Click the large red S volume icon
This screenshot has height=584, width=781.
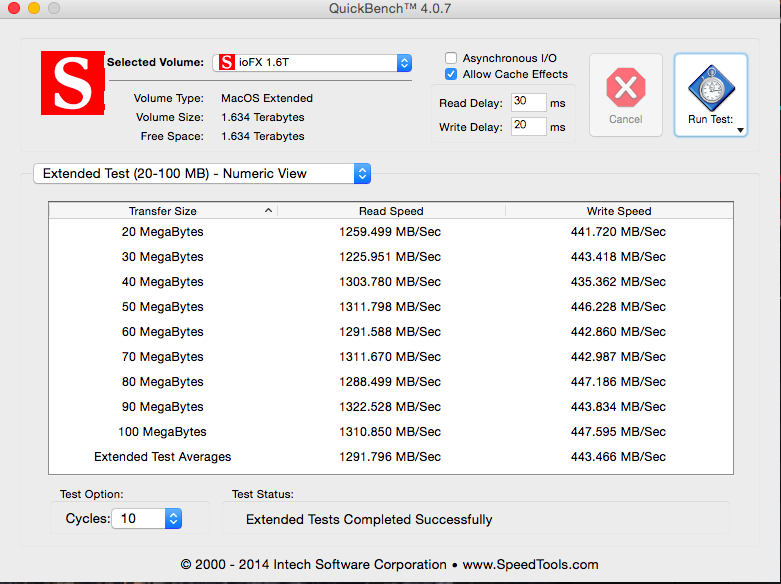[x=73, y=83]
